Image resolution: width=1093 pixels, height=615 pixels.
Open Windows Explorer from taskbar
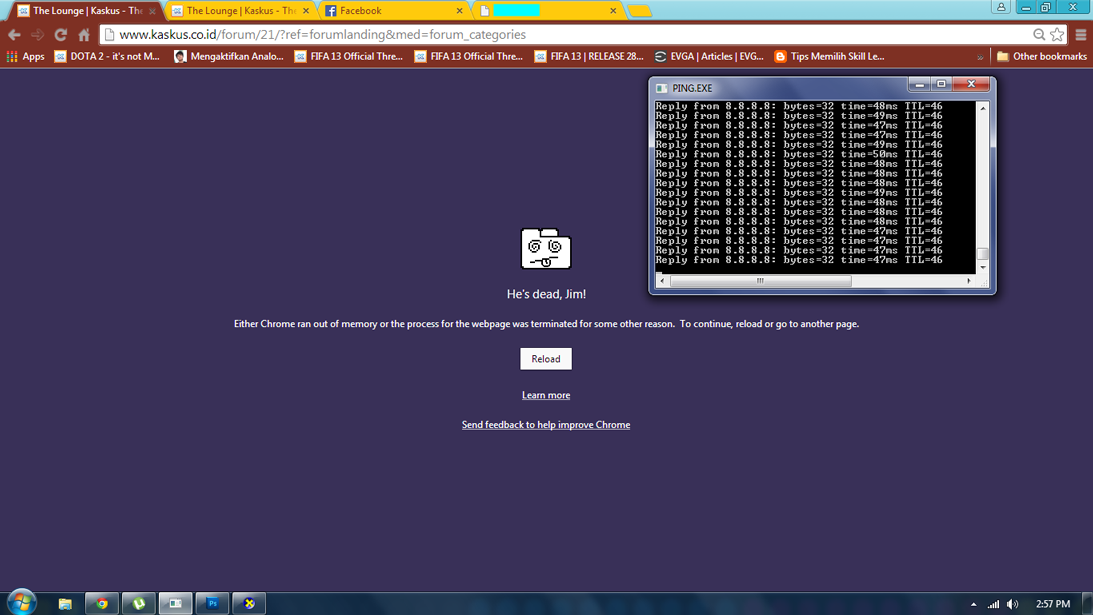(65, 604)
